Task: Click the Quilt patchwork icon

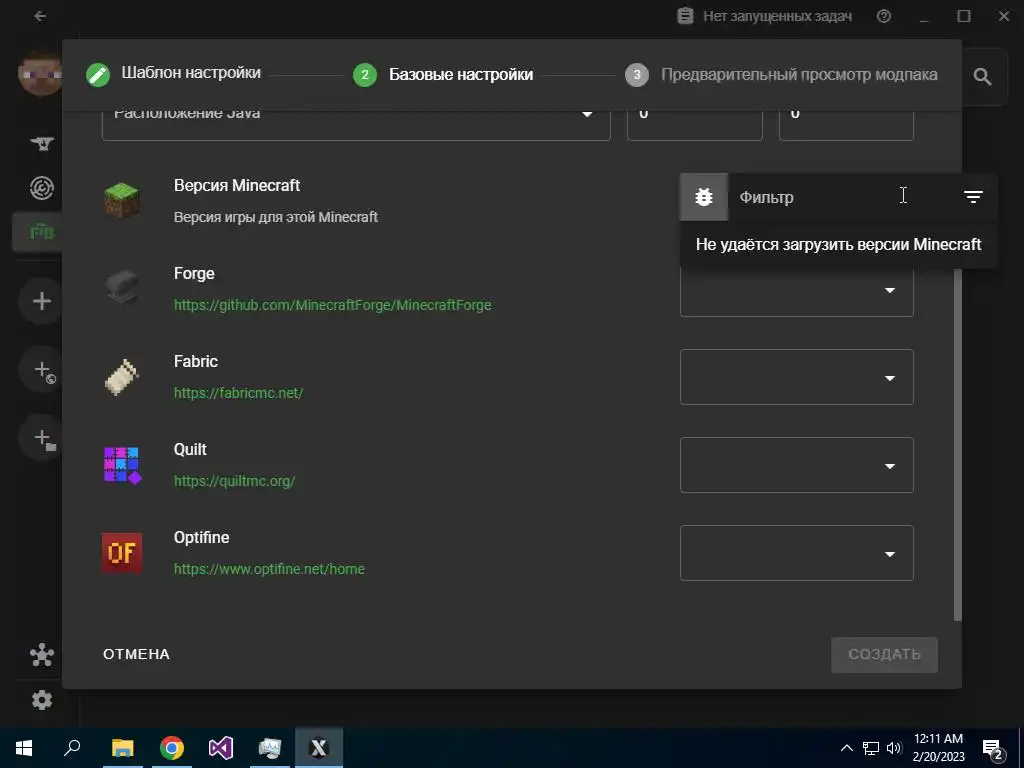Action: [122, 465]
